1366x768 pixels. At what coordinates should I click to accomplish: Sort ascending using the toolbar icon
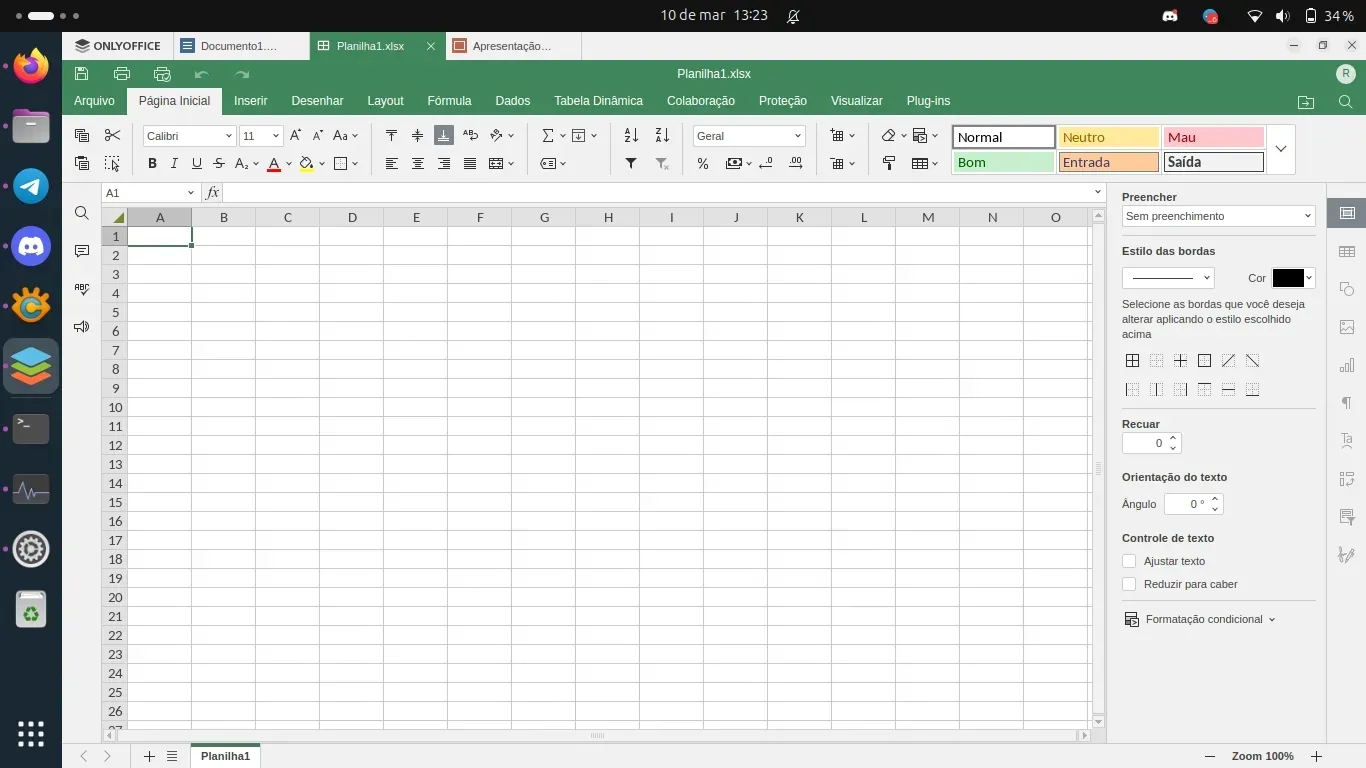point(631,136)
